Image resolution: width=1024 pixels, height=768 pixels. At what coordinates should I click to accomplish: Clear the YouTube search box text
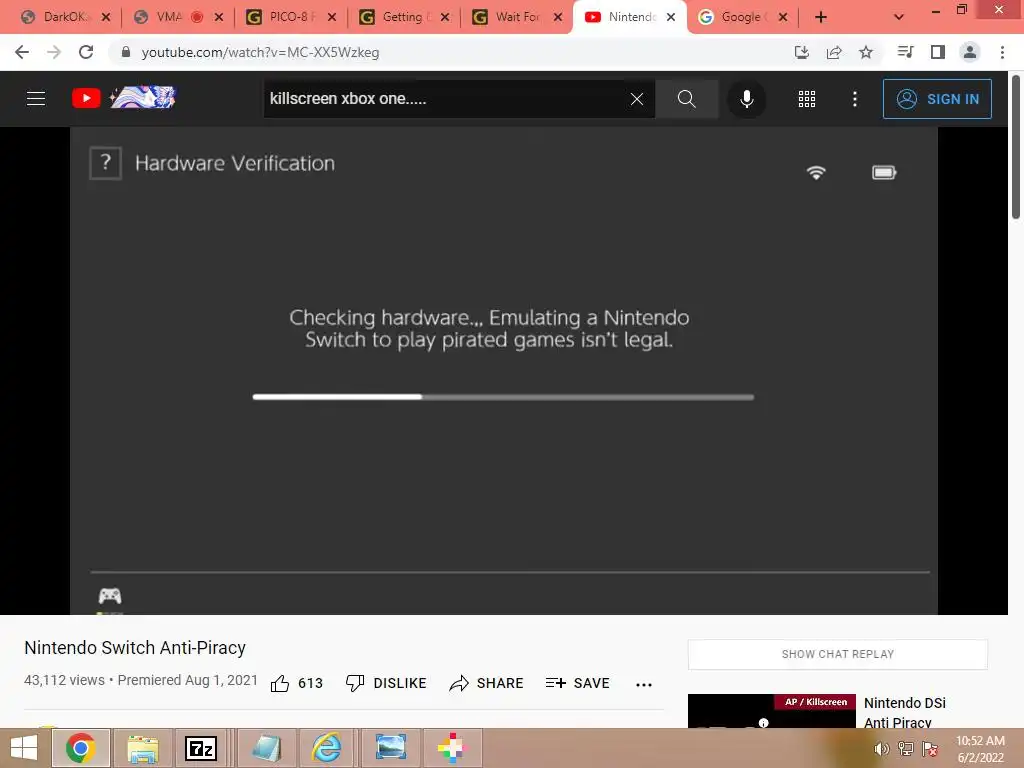point(637,99)
